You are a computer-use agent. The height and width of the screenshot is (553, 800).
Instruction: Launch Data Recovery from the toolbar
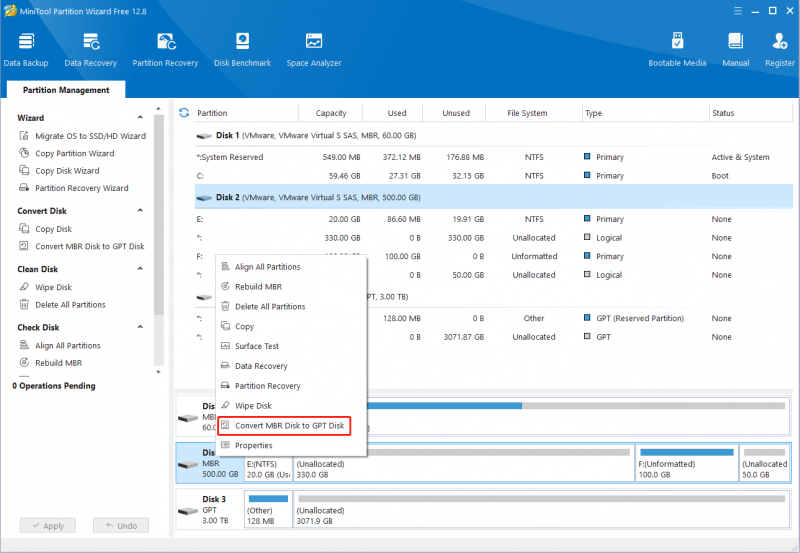point(90,49)
